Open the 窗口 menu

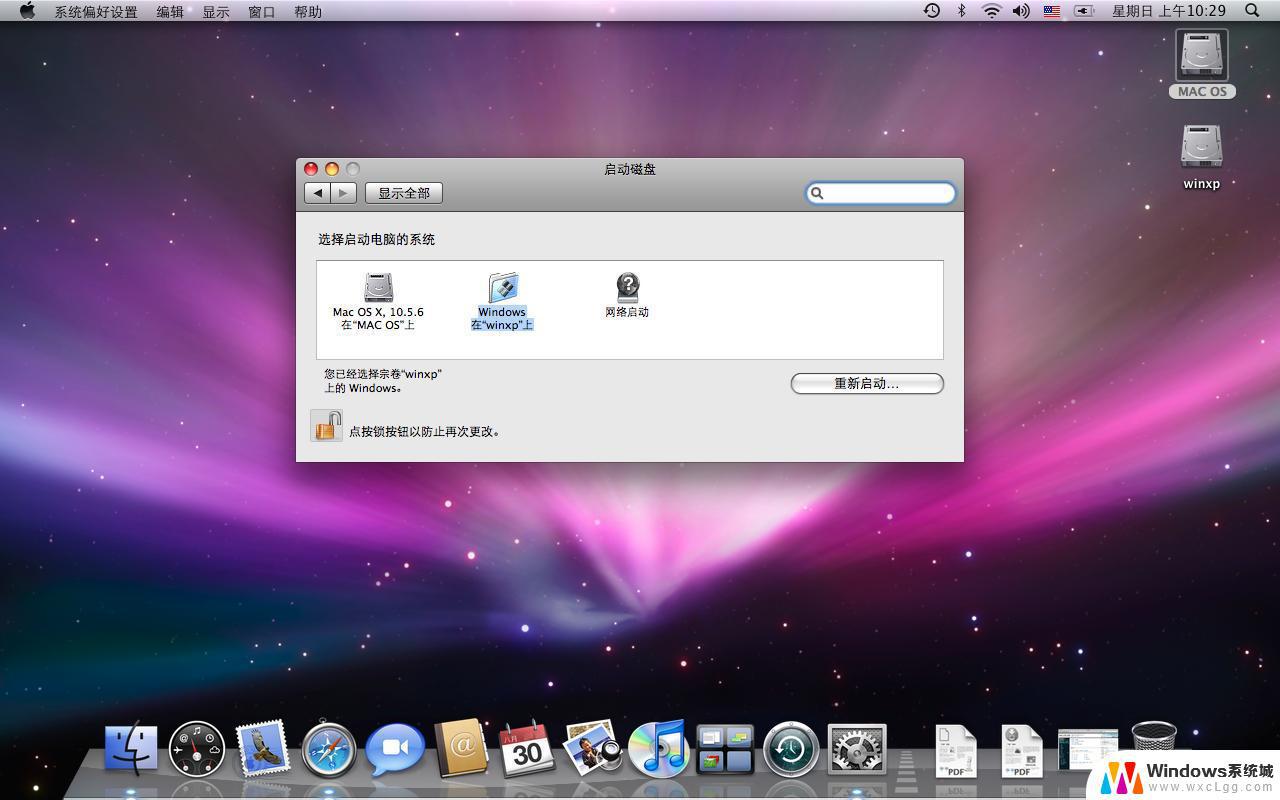(262, 11)
